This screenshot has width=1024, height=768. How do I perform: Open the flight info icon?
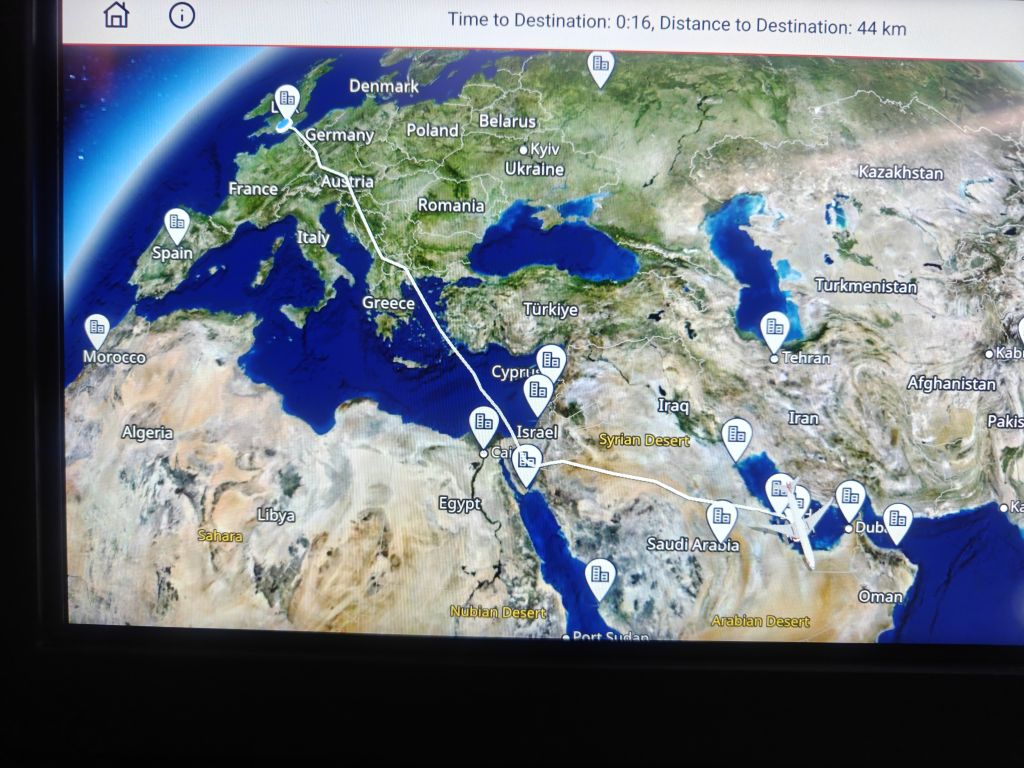(181, 16)
